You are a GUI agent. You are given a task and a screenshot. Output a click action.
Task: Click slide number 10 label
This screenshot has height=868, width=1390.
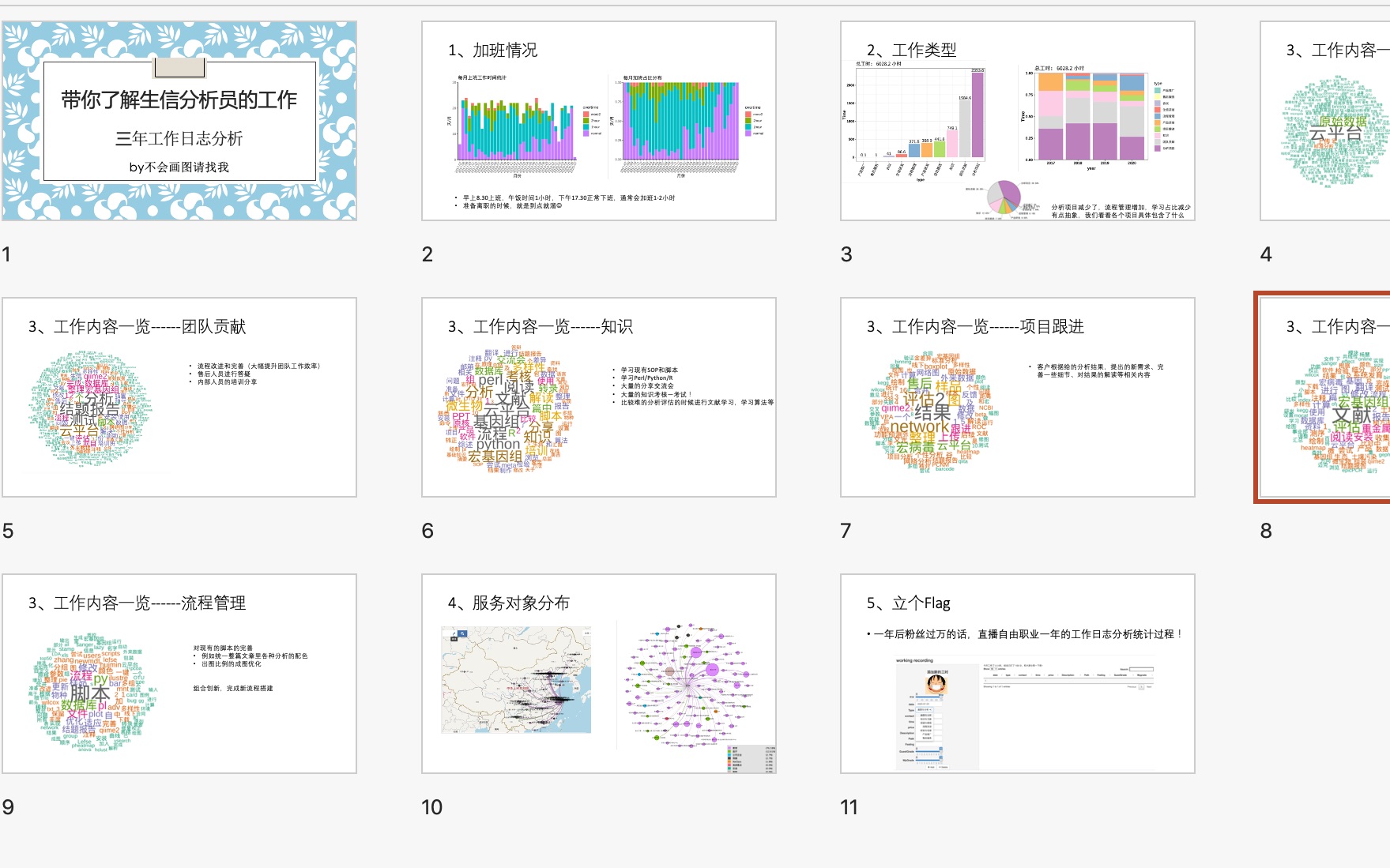[x=431, y=807]
